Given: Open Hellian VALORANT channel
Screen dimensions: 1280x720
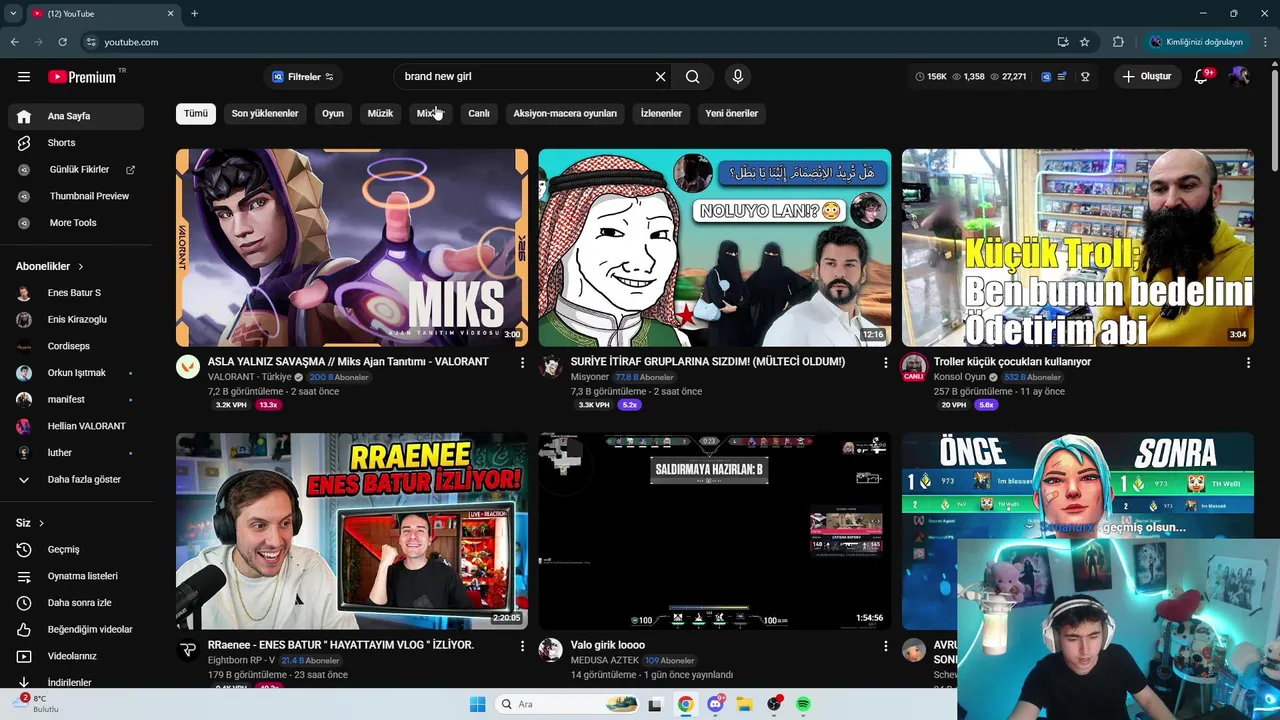Looking at the screenshot, I should pos(76,426).
